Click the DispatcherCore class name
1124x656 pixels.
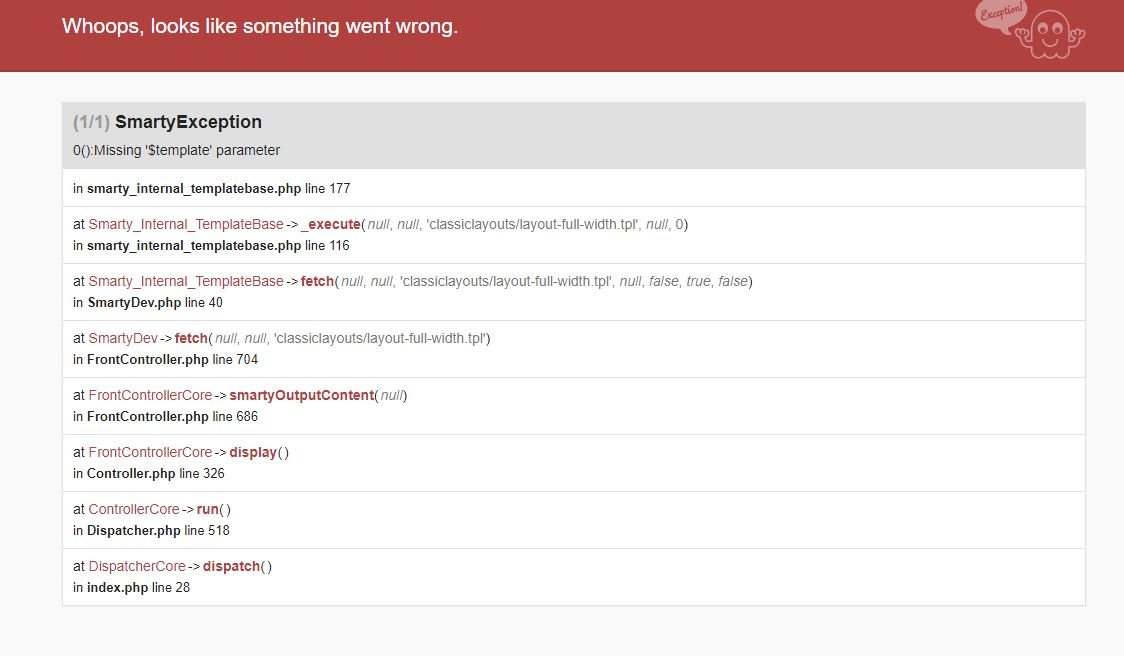click(137, 566)
